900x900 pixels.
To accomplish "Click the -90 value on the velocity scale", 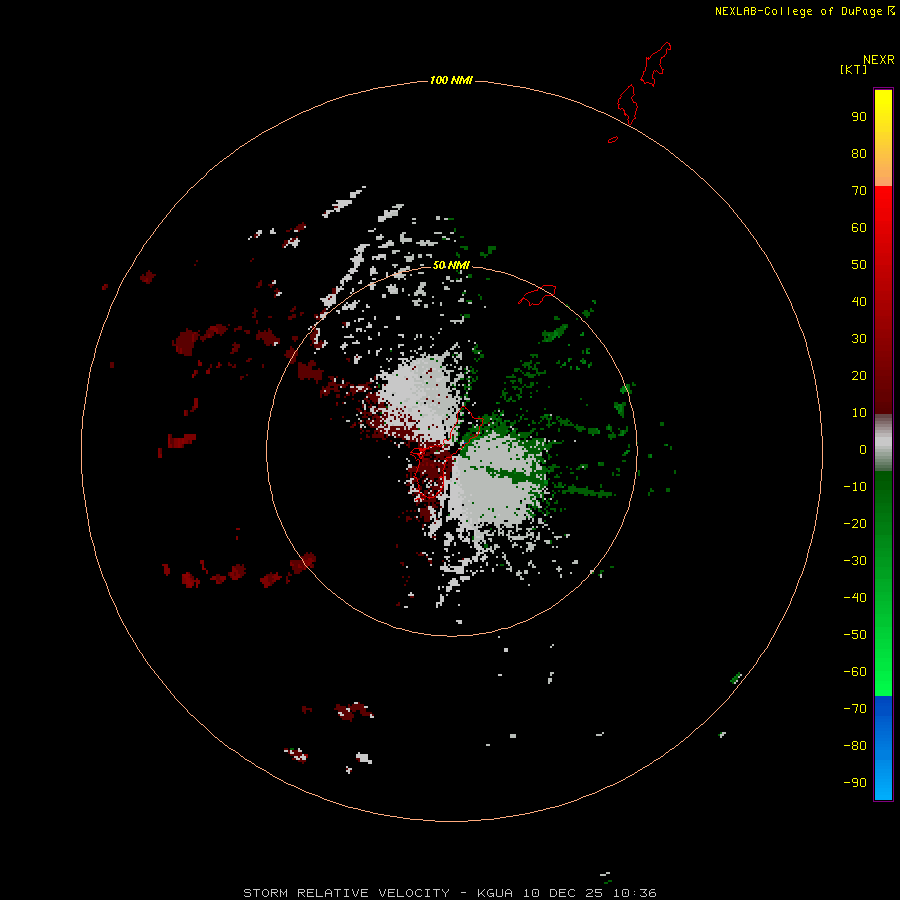I will [855, 782].
